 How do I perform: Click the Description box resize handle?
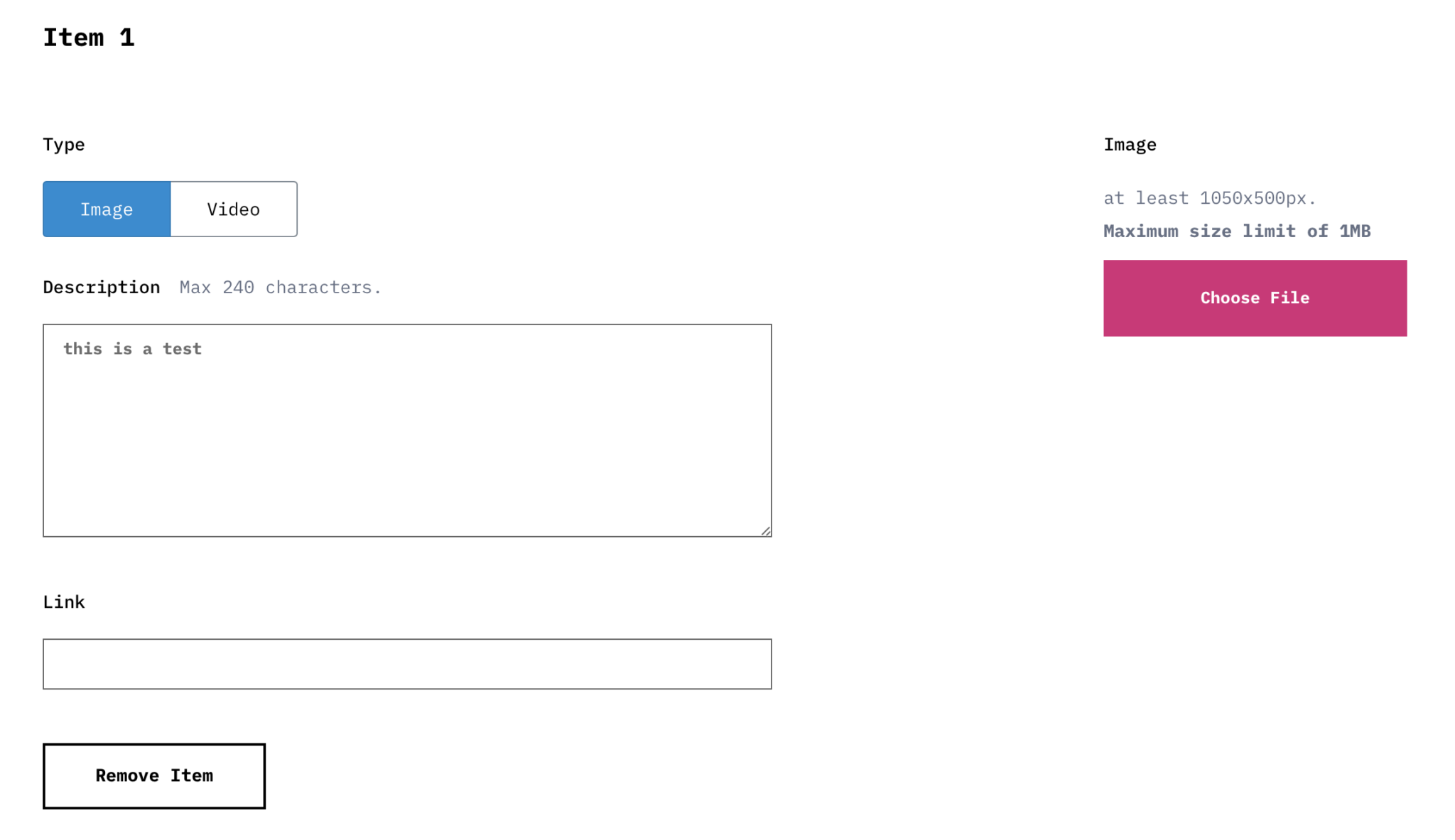pyautogui.click(x=766, y=530)
